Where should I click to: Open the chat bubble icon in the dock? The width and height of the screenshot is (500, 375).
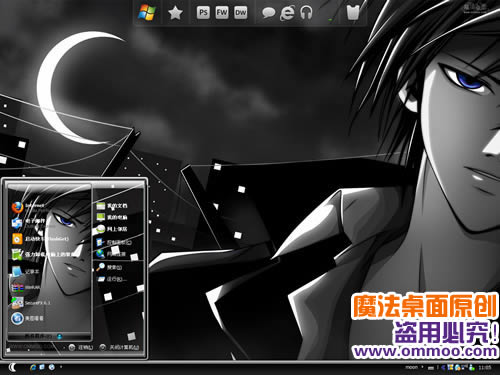268,13
